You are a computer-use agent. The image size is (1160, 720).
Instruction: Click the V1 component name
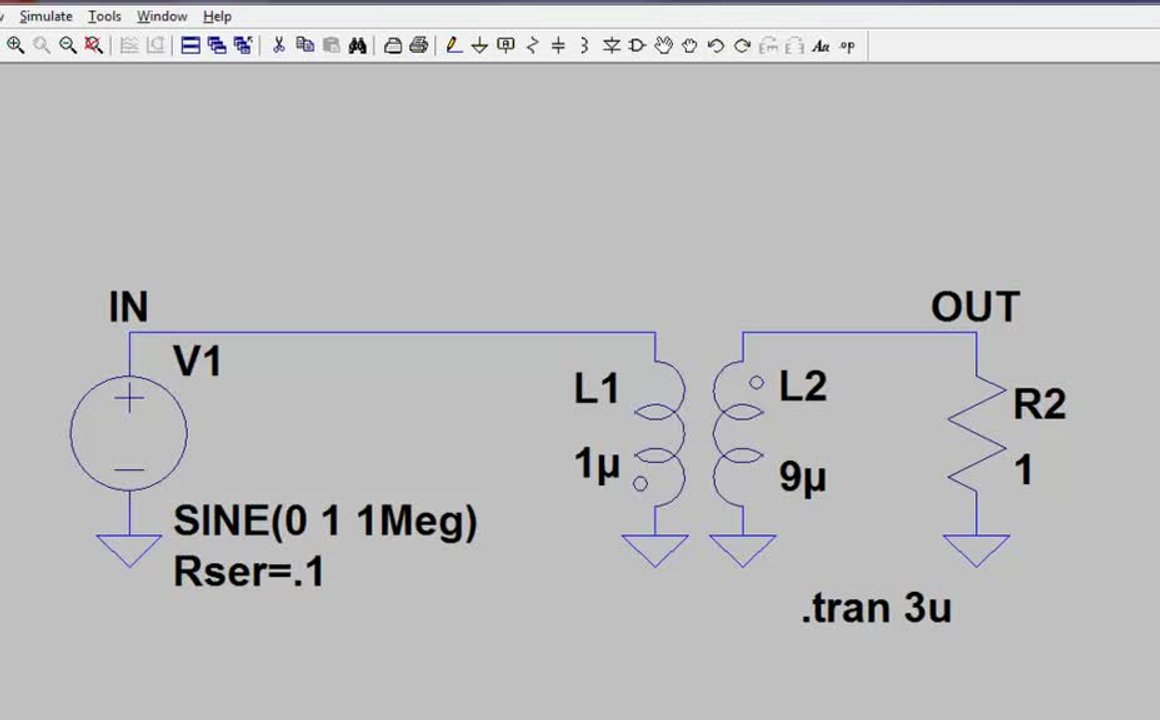coord(197,362)
